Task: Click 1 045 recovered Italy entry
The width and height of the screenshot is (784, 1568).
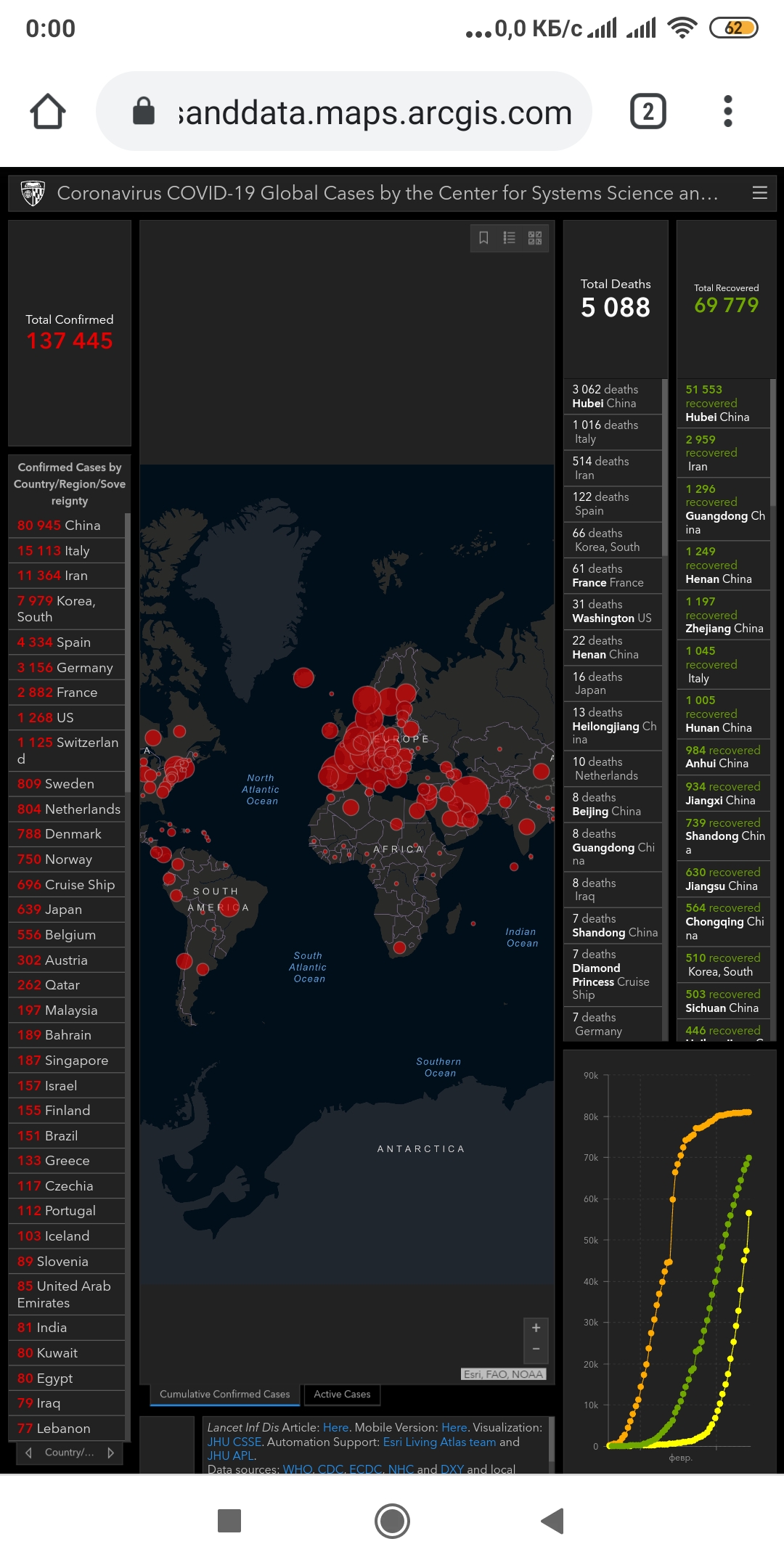Action: point(724,664)
